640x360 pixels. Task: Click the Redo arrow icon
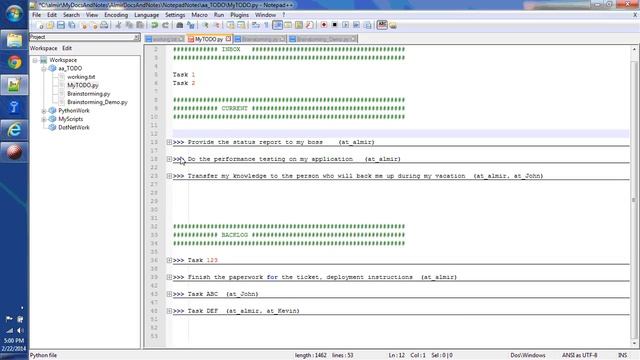click(x=165, y=25)
